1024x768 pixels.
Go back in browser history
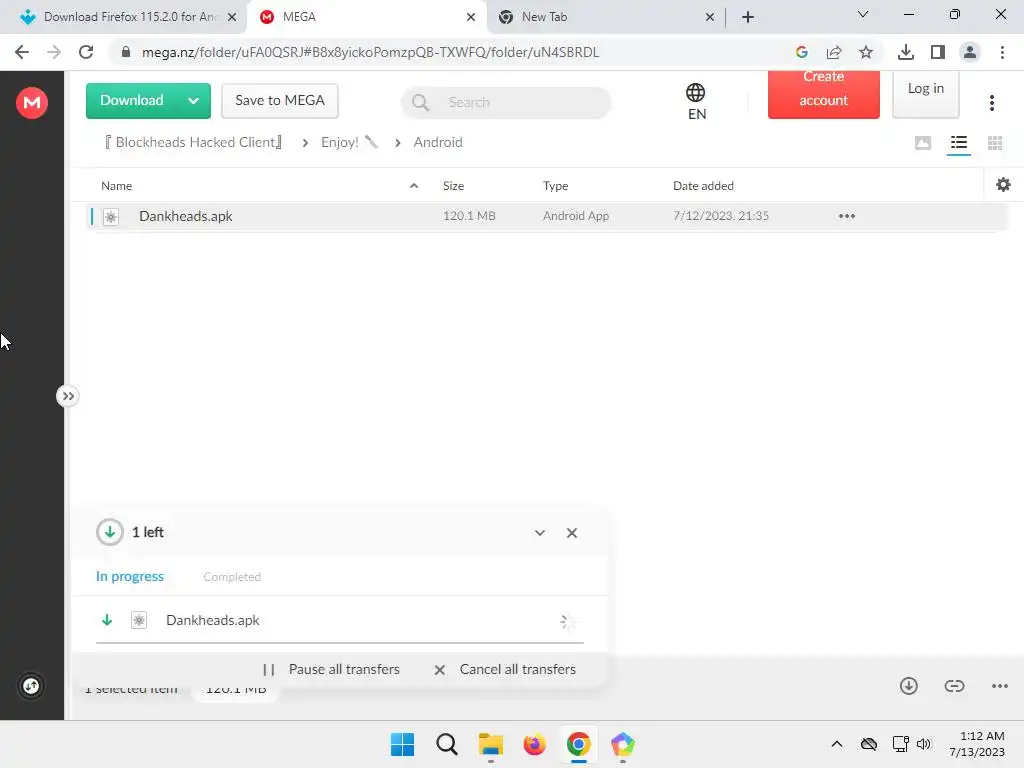tap(22, 52)
